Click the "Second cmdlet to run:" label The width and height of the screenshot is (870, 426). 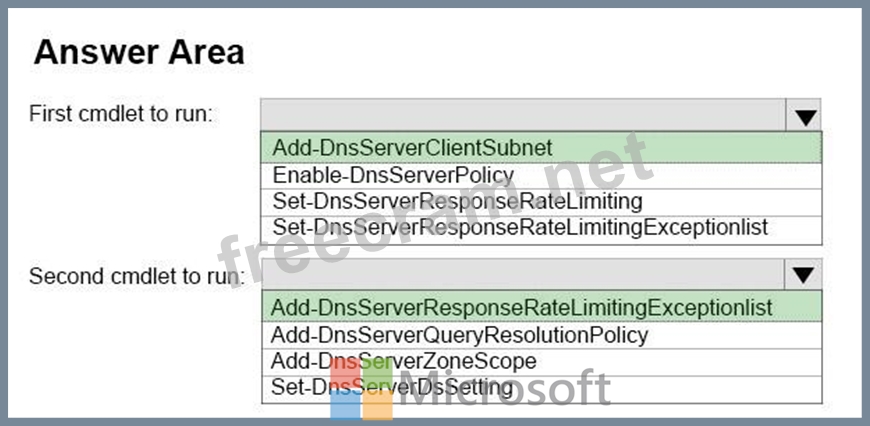tap(136, 275)
